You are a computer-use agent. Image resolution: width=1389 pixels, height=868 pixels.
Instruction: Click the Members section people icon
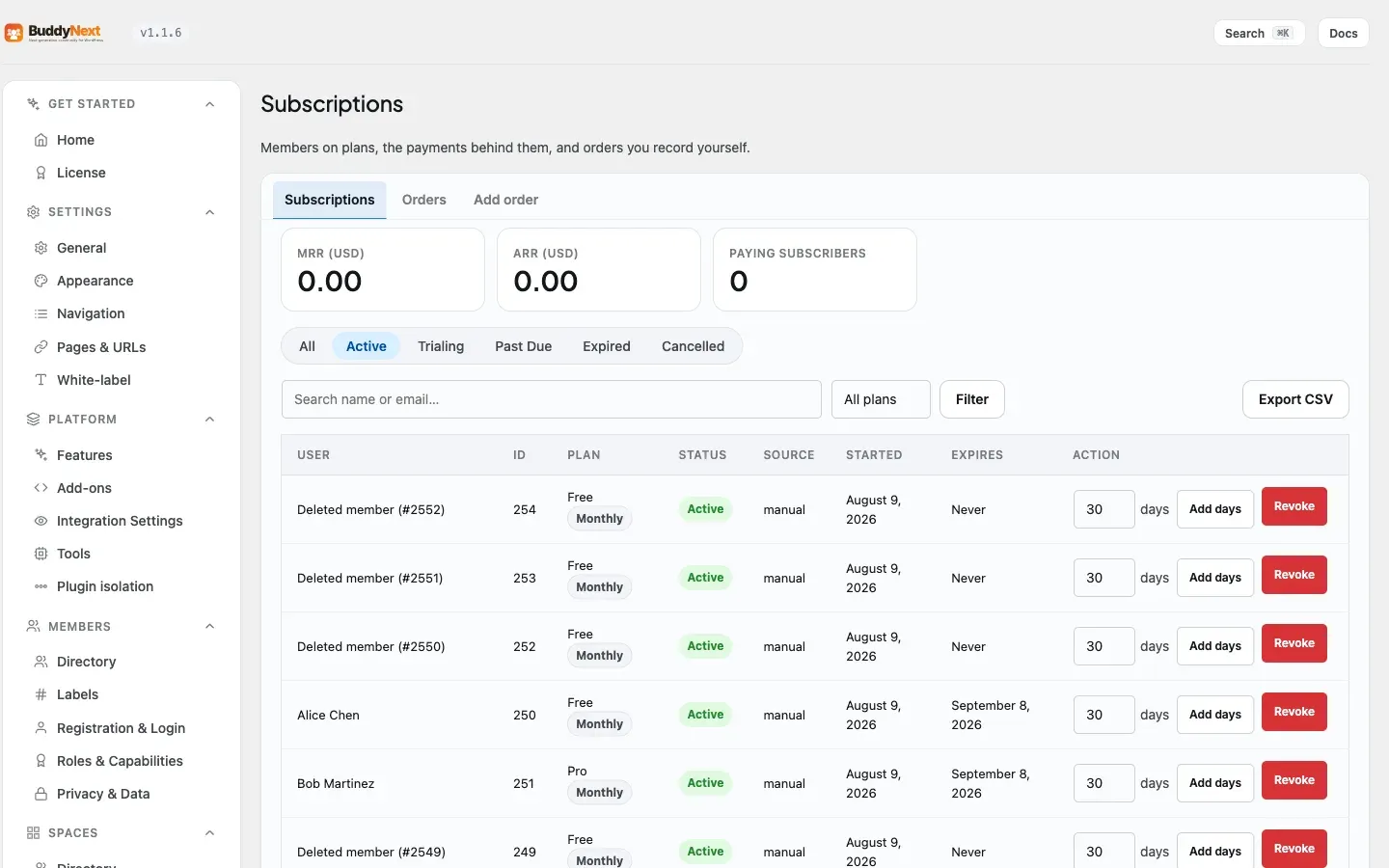[33, 627]
